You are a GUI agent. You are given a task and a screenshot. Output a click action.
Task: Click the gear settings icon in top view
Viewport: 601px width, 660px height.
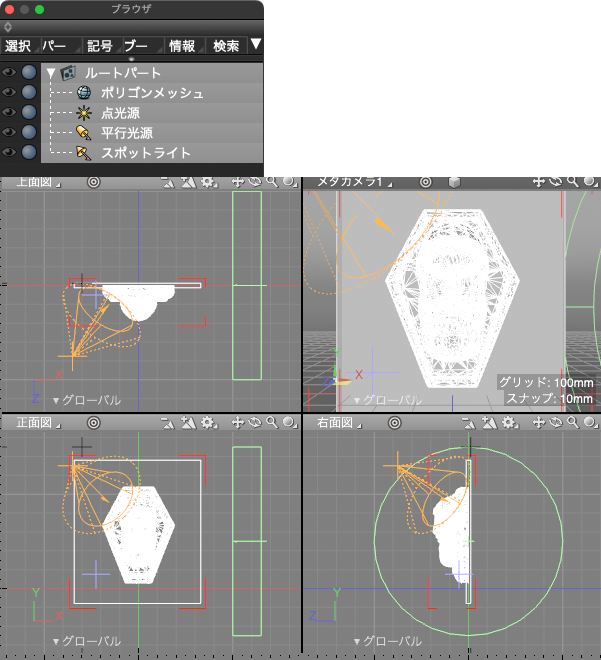click(x=208, y=183)
